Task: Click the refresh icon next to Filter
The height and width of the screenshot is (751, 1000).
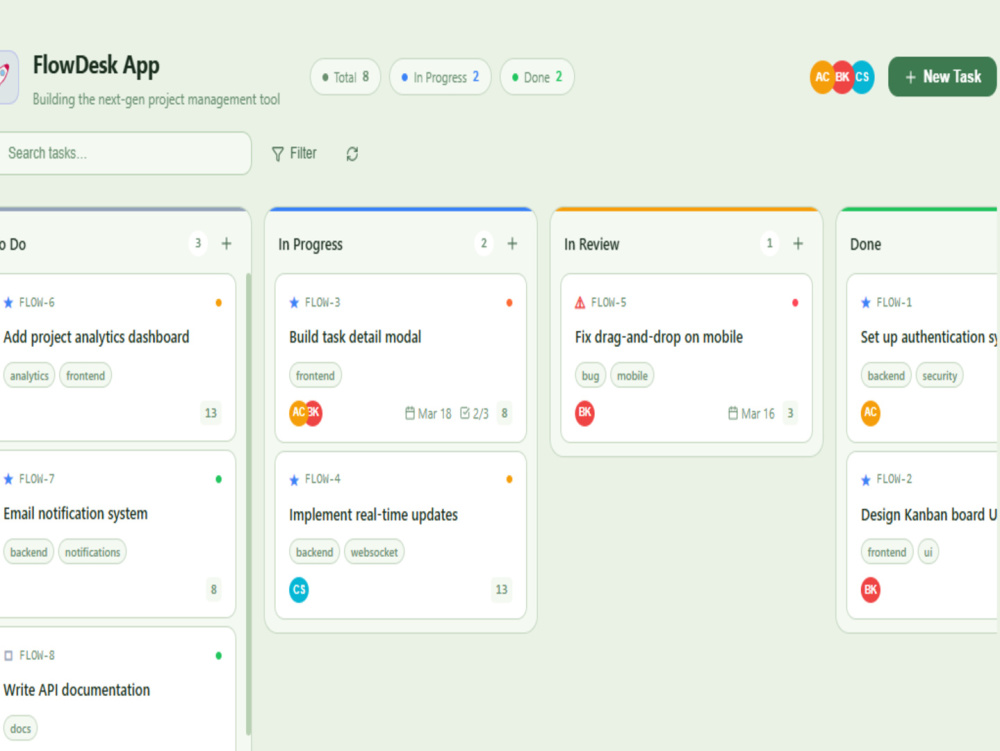Action: pos(352,154)
